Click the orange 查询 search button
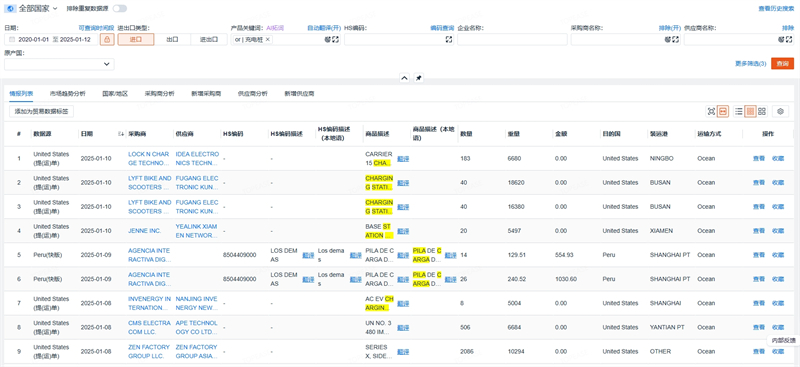 coord(782,63)
